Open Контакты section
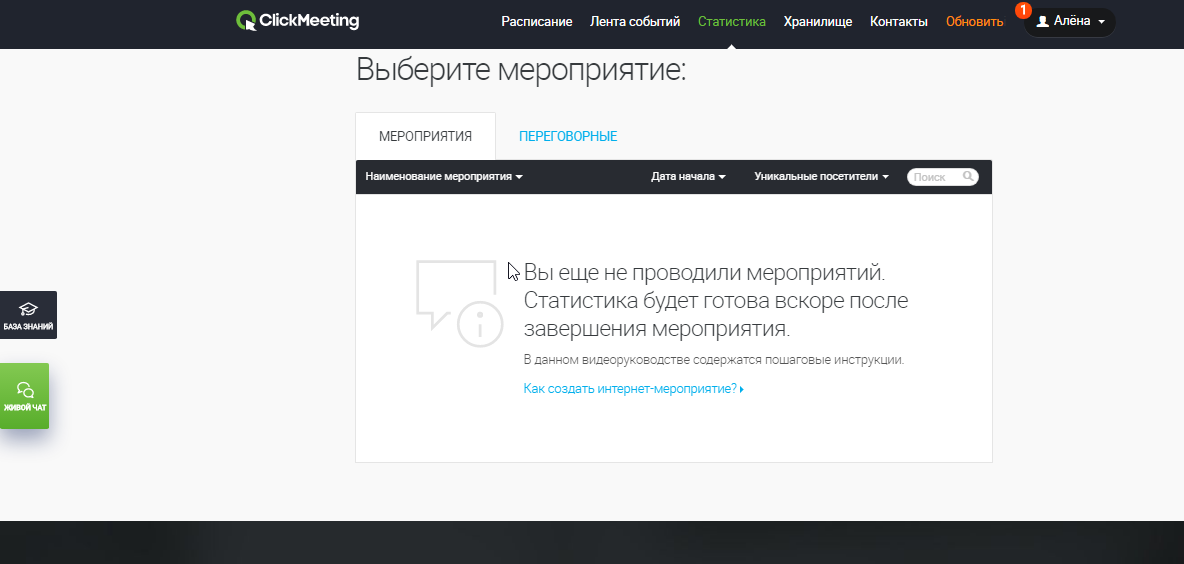Screen dimensions: 1184x564 point(899,22)
